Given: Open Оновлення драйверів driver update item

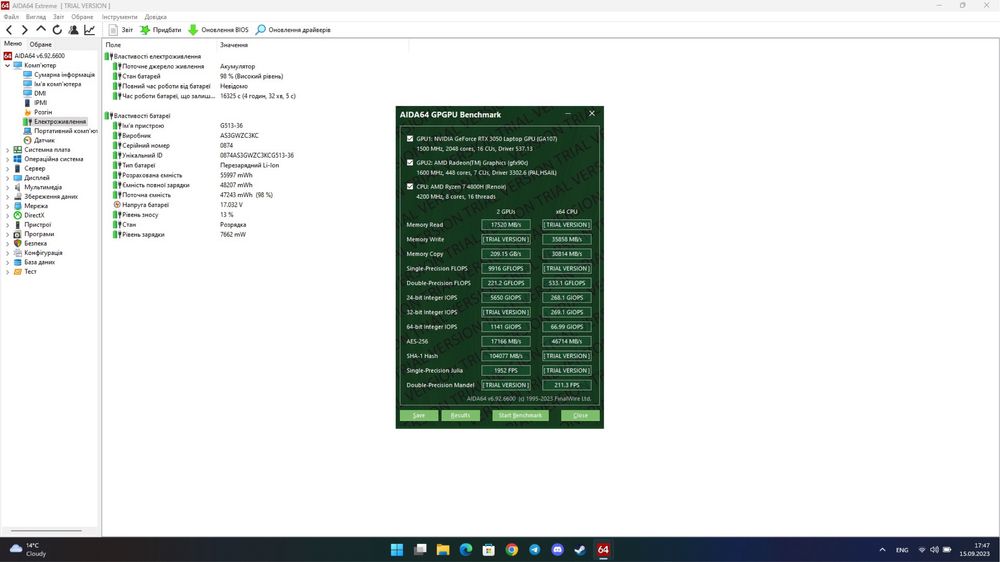Looking at the screenshot, I should [x=293, y=30].
